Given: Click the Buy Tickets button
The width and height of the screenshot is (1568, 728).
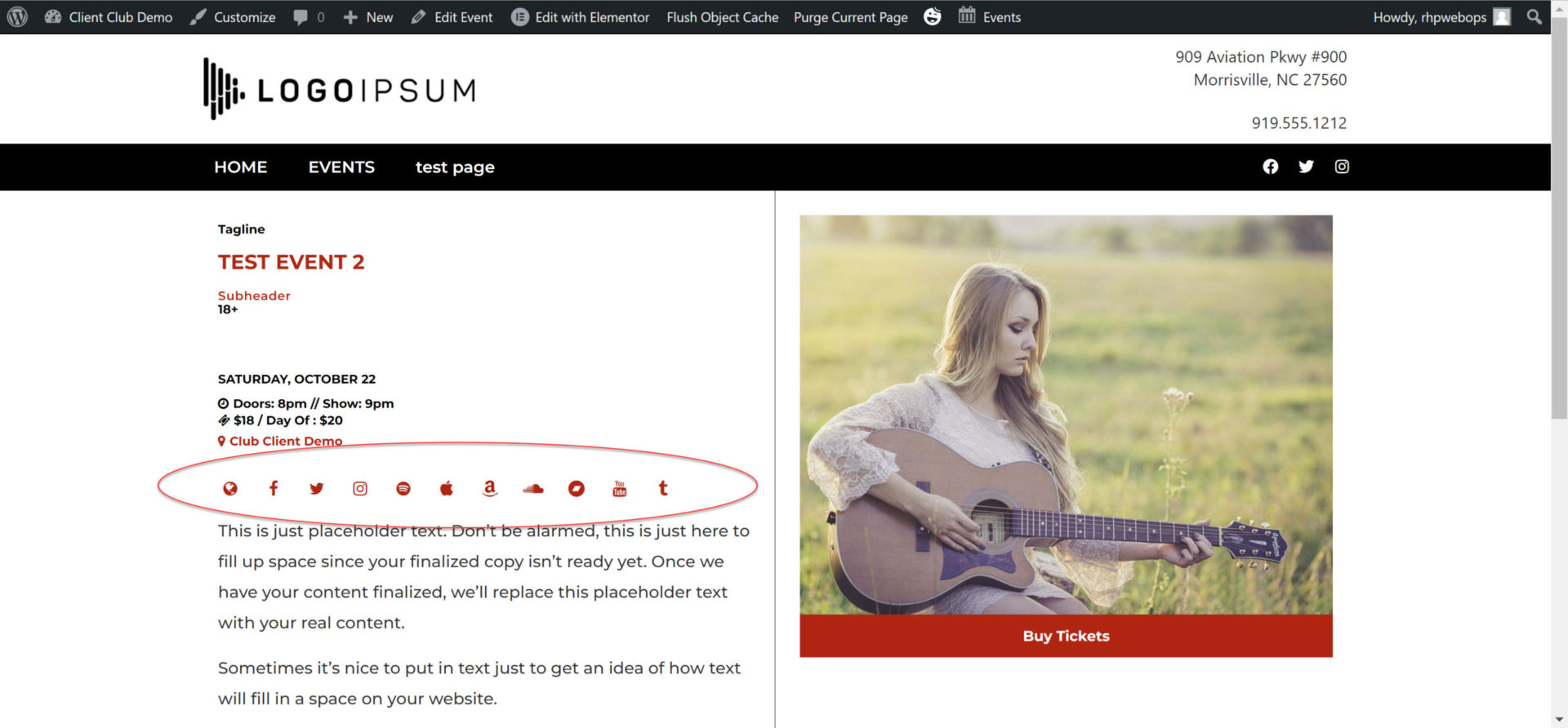Looking at the screenshot, I should coord(1066,636).
